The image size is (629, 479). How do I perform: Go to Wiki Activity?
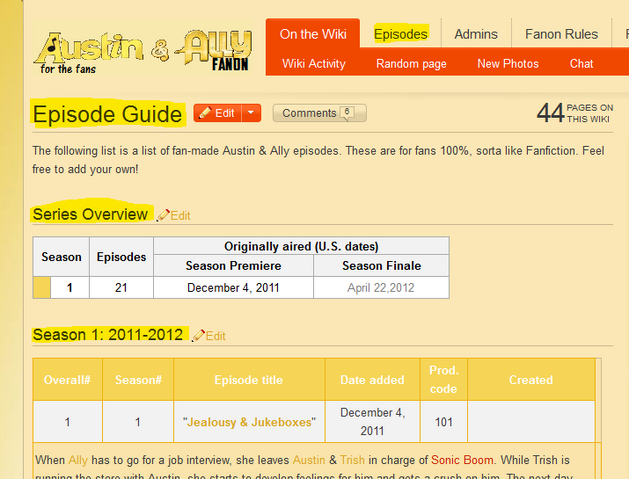click(314, 64)
